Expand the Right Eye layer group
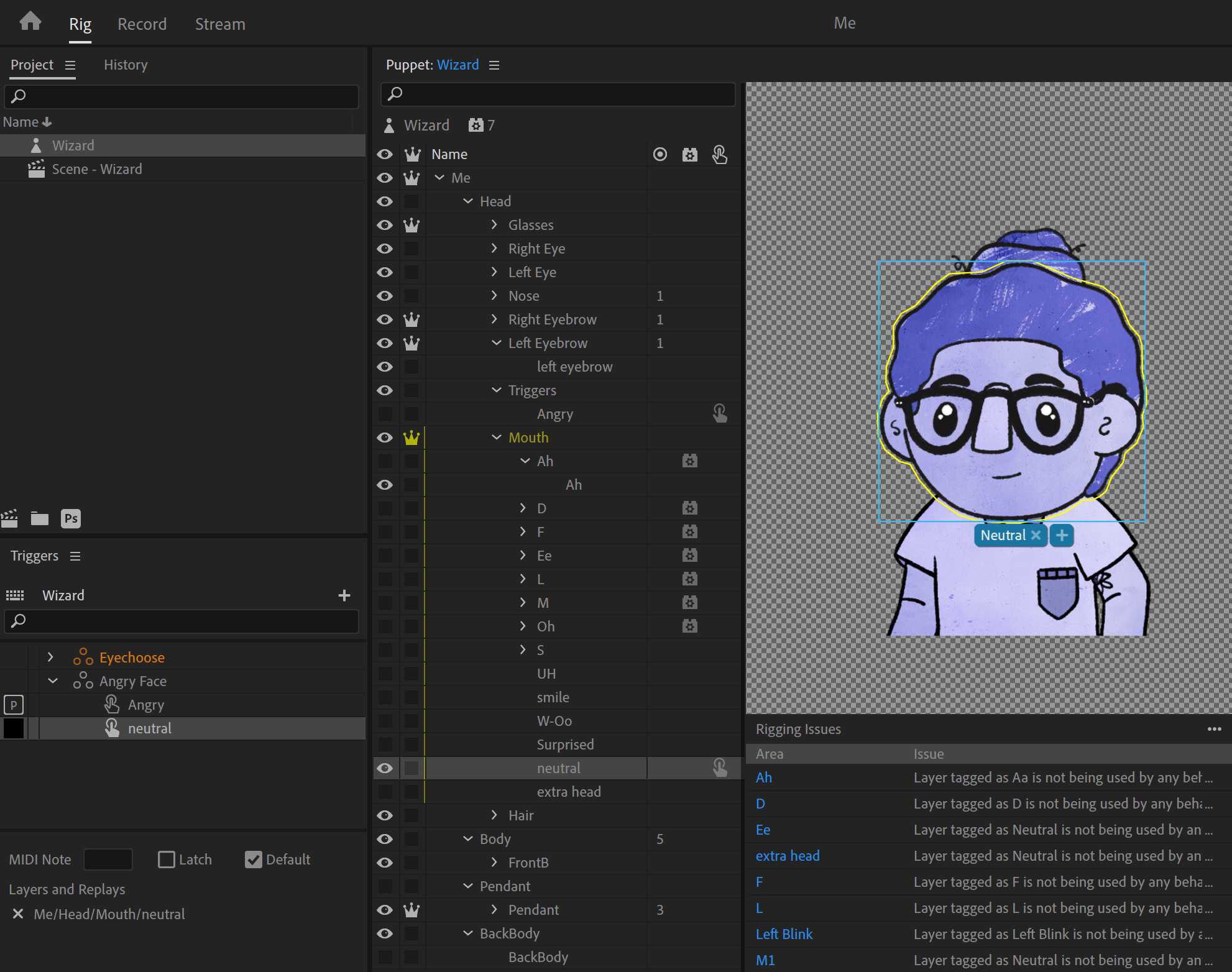This screenshot has width=1232, height=972. click(494, 249)
